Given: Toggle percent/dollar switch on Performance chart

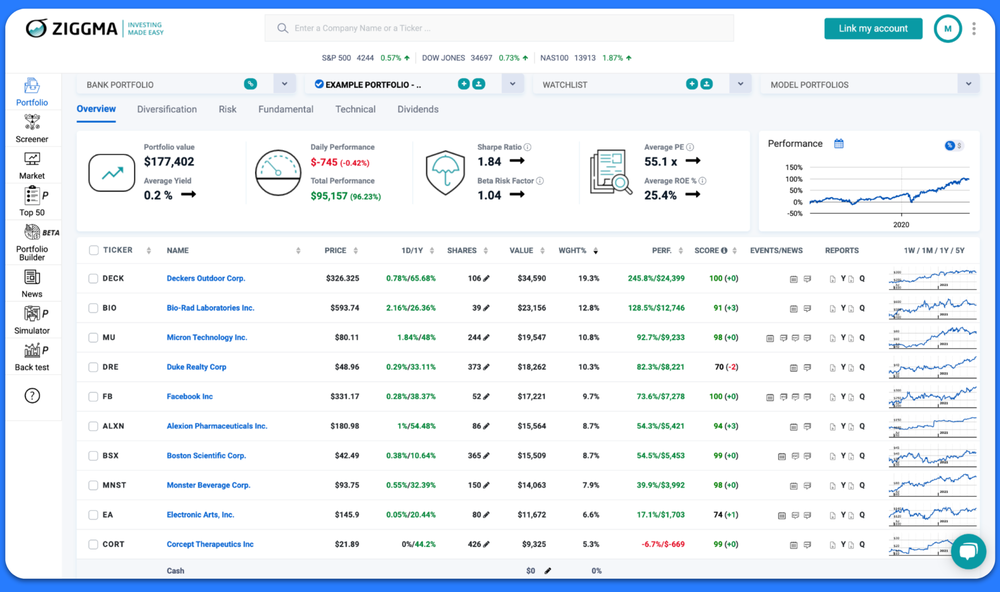Looking at the screenshot, I should tap(953, 145).
